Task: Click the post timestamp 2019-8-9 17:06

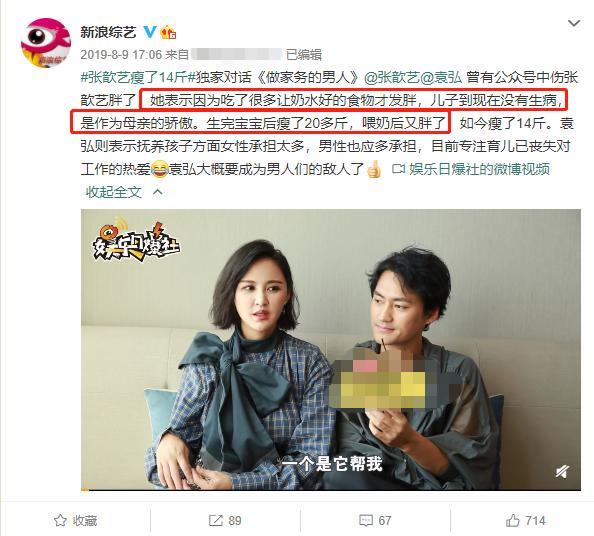Action: click(121, 55)
